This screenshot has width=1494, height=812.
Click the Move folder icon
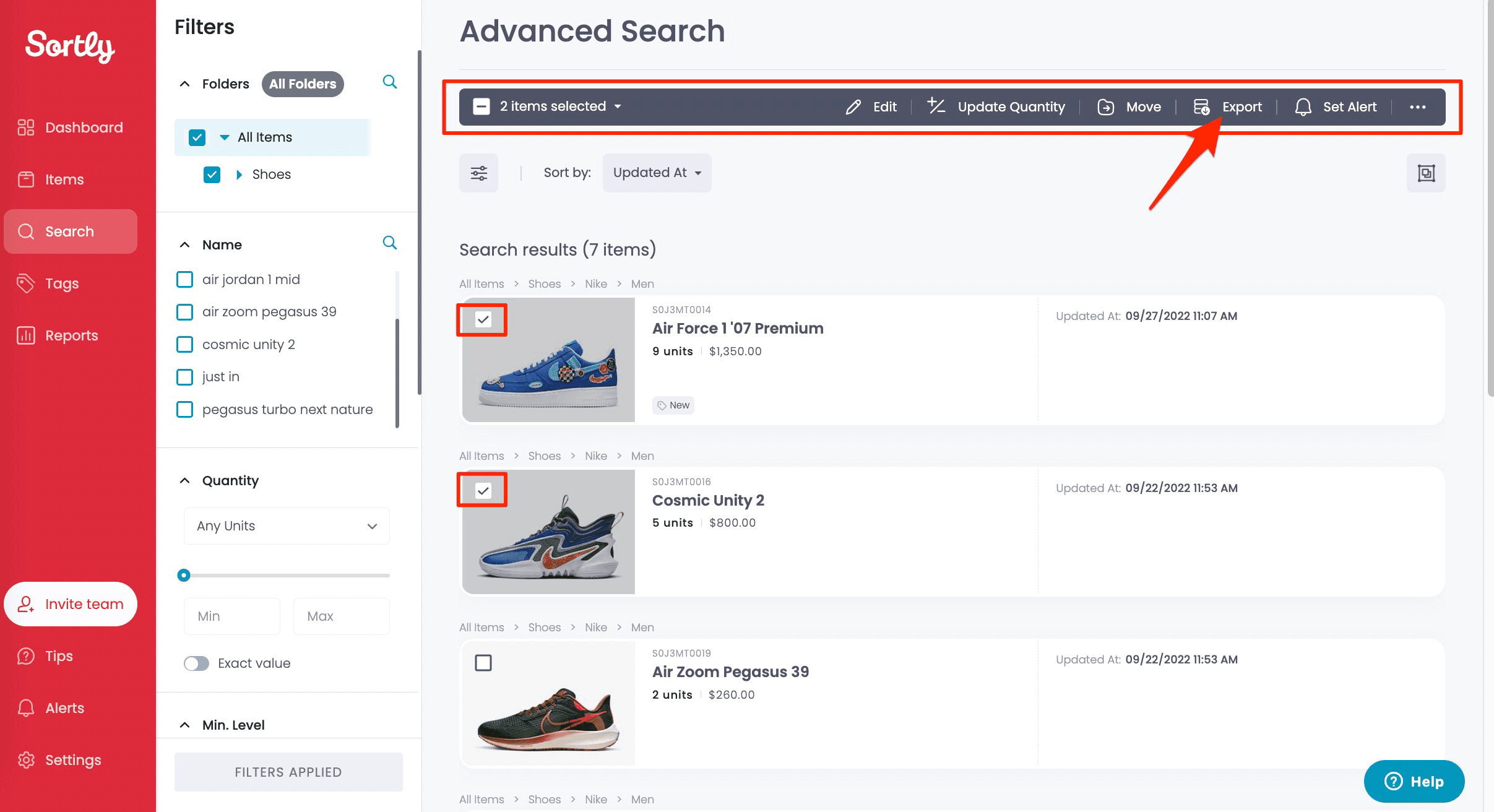coord(1106,107)
